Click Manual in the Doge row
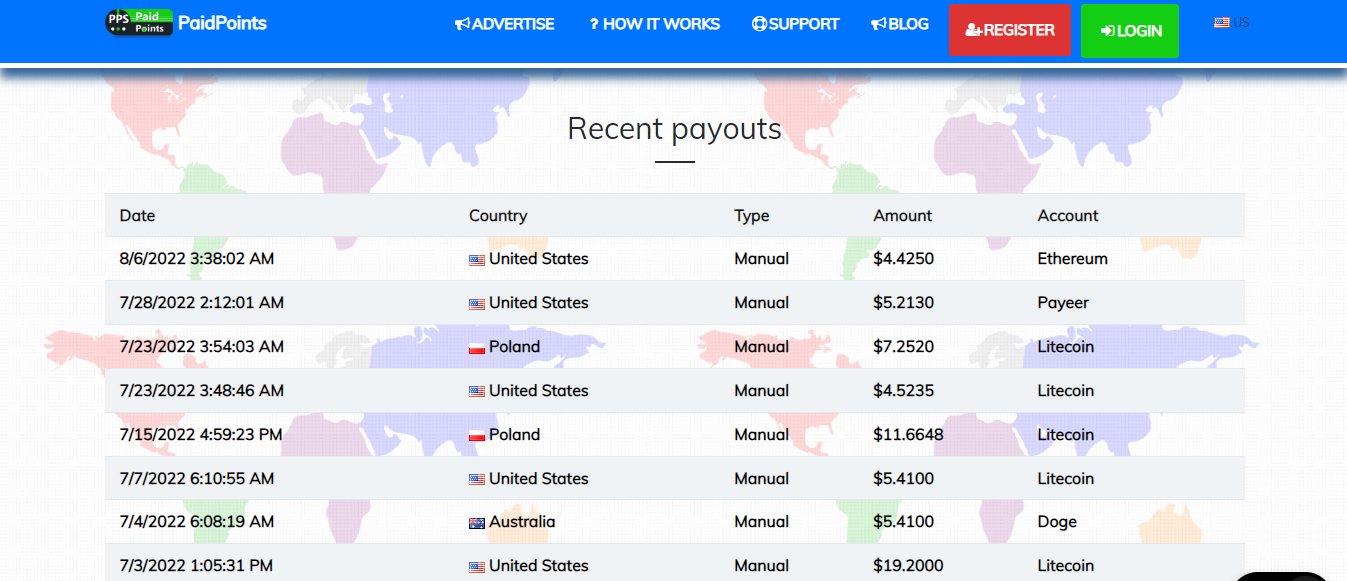Screen dimensions: 1347x581 coord(762,522)
